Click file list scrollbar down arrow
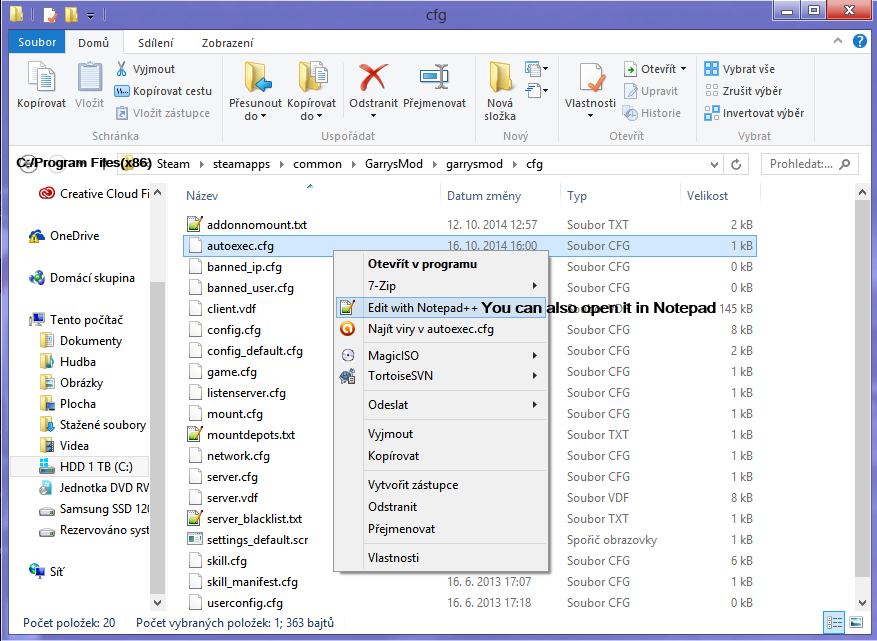877x641 pixels. click(x=862, y=603)
